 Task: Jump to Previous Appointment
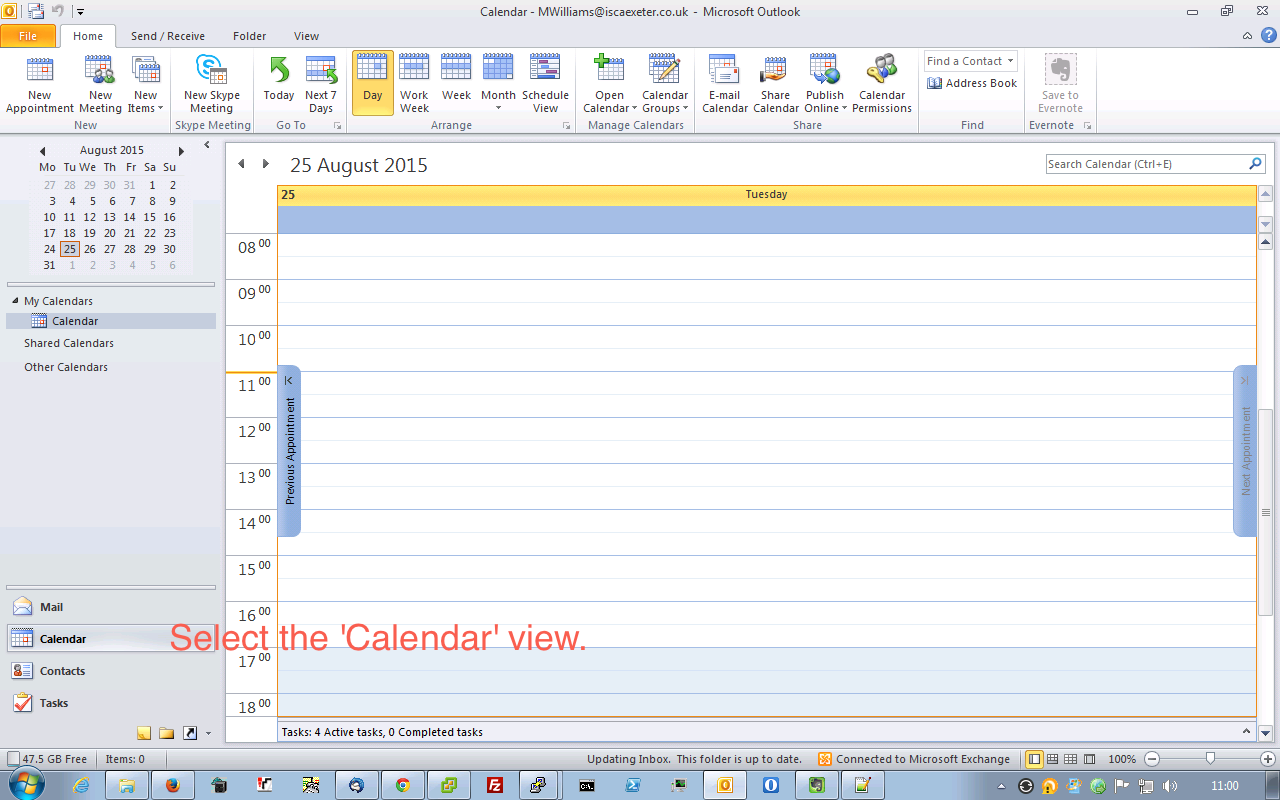pyautogui.click(x=289, y=451)
